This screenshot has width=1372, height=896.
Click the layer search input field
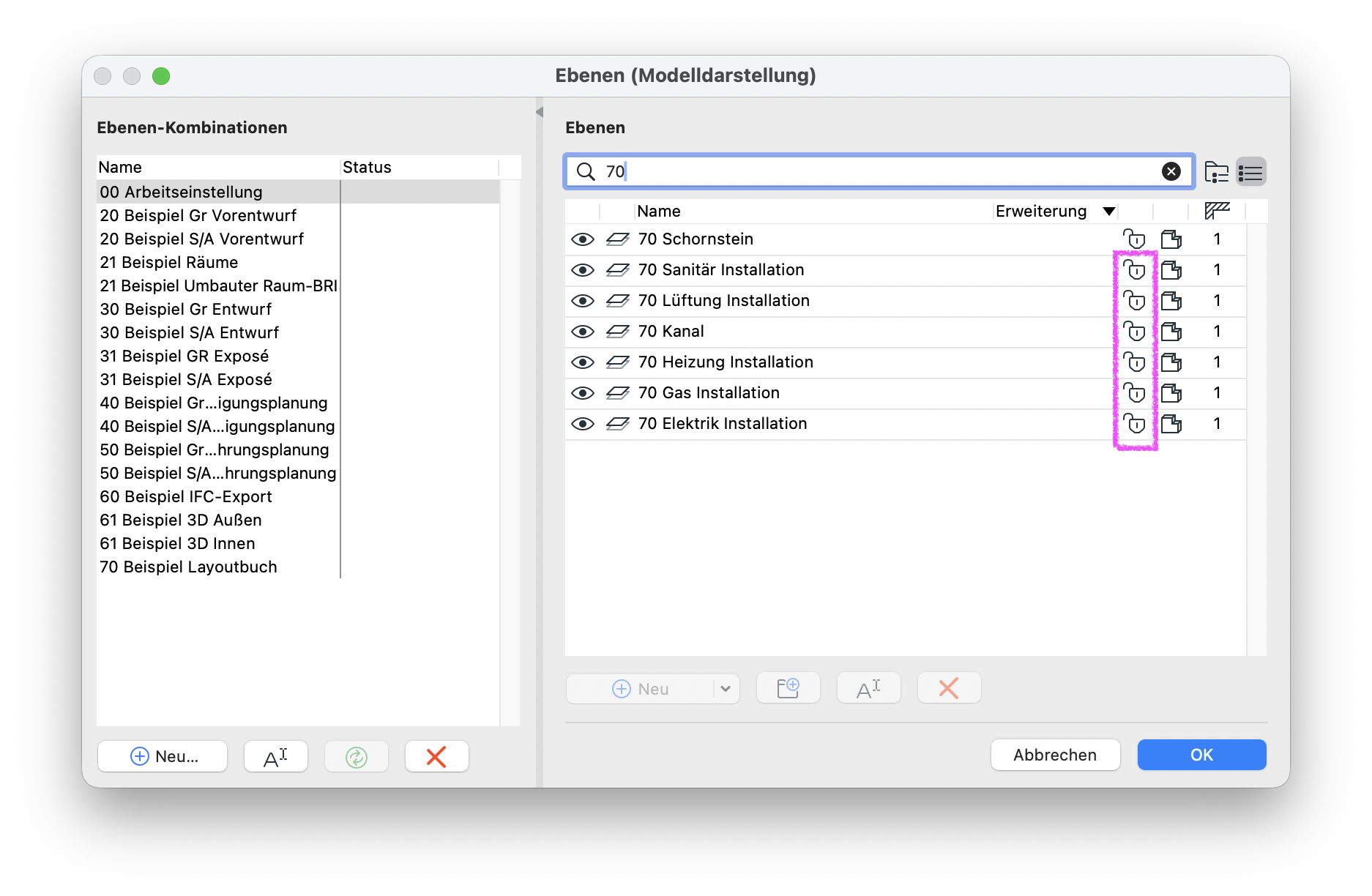[x=879, y=171]
